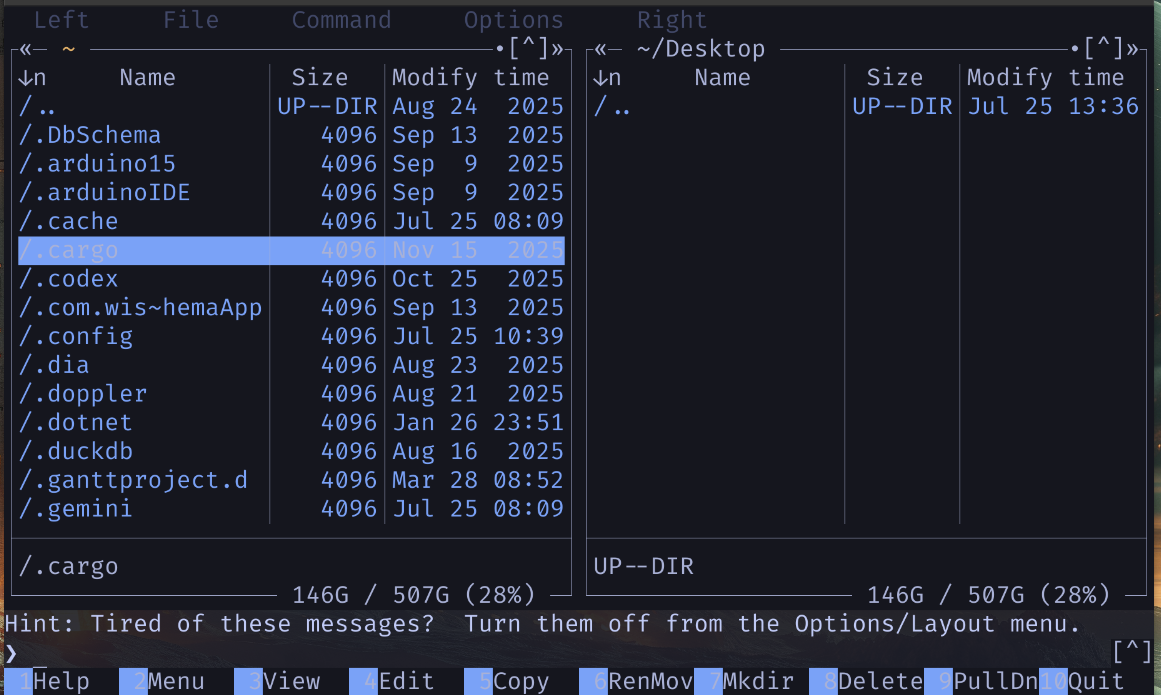Viewport: 1161px width, 695px height.
Task: Select the /.arduinoIDE directory row
Action: coord(291,192)
